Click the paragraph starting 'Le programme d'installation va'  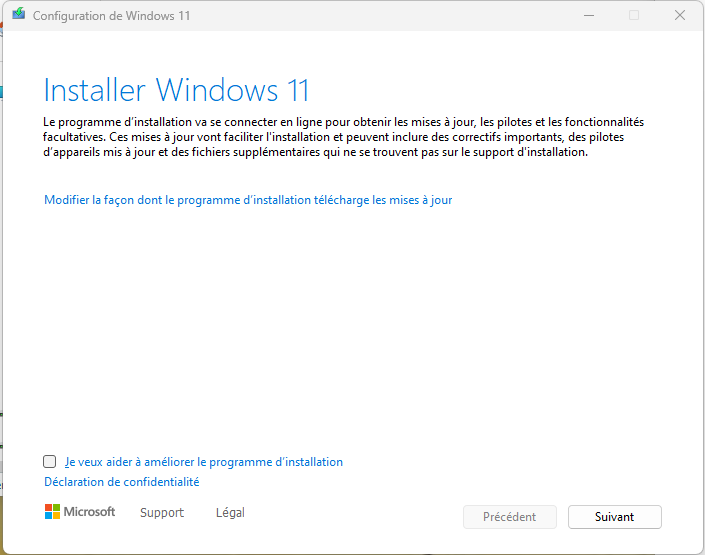click(344, 137)
